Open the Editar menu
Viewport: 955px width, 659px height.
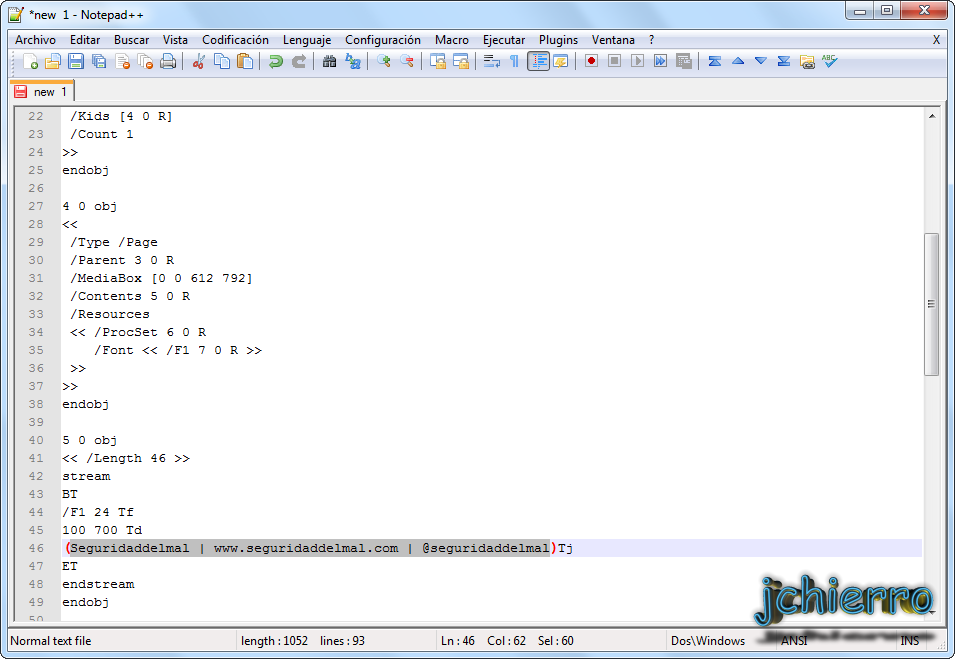[x=85, y=40]
